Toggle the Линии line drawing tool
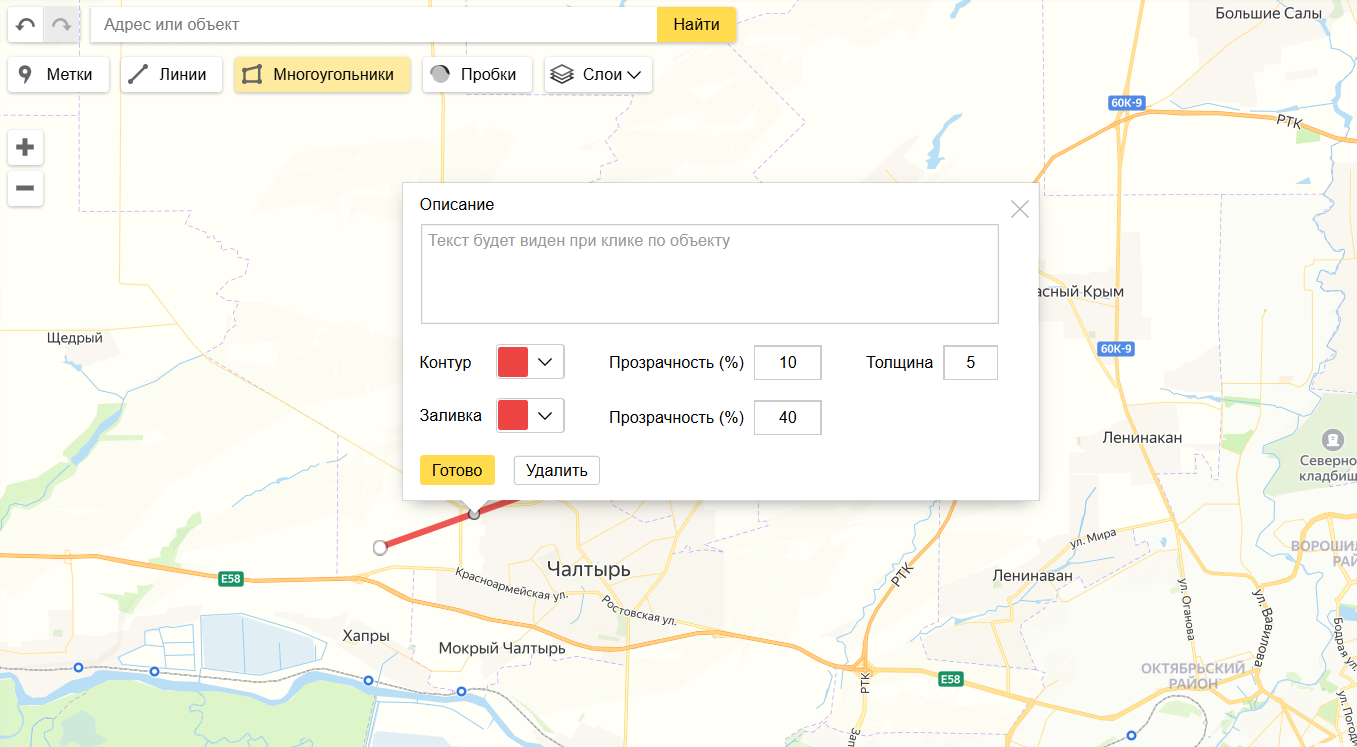 point(171,75)
